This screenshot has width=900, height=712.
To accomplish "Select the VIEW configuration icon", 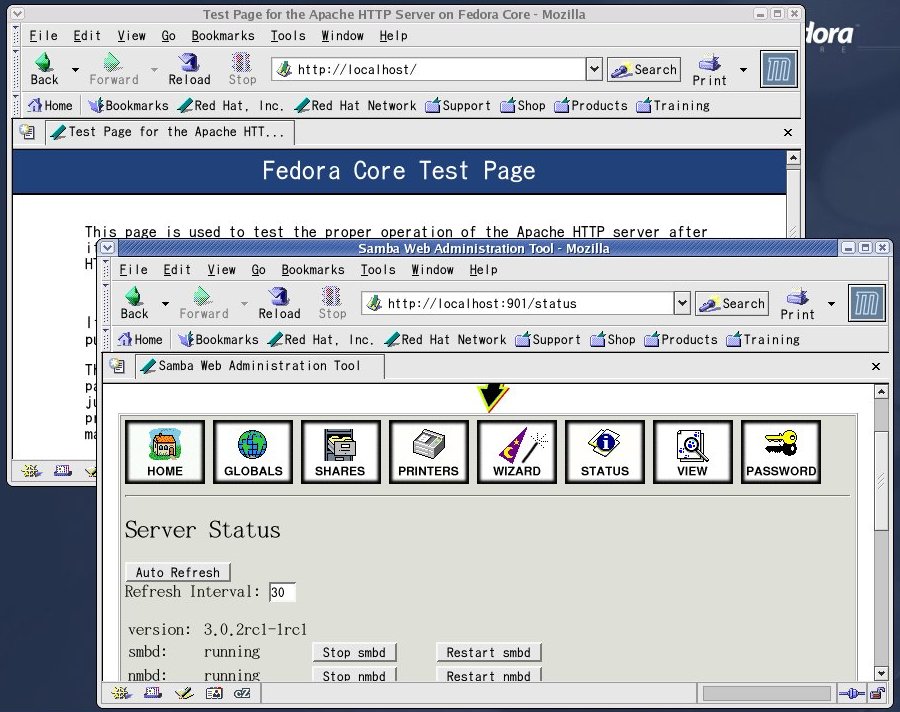I will (x=692, y=451).
